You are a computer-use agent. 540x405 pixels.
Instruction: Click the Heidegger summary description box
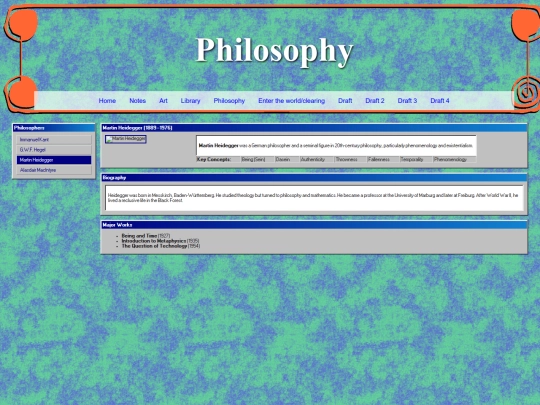point(336,146)
